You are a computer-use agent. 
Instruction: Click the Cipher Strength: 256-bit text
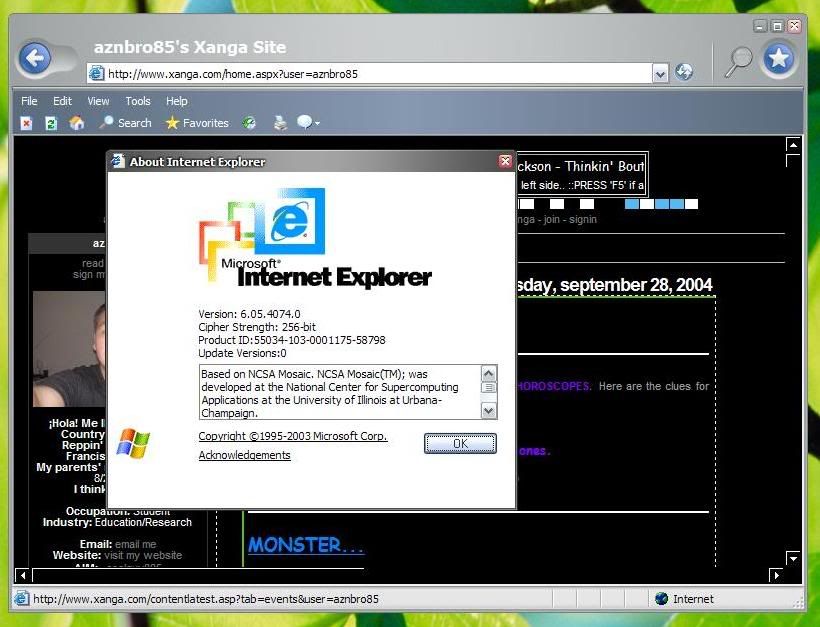pos(257,327)
